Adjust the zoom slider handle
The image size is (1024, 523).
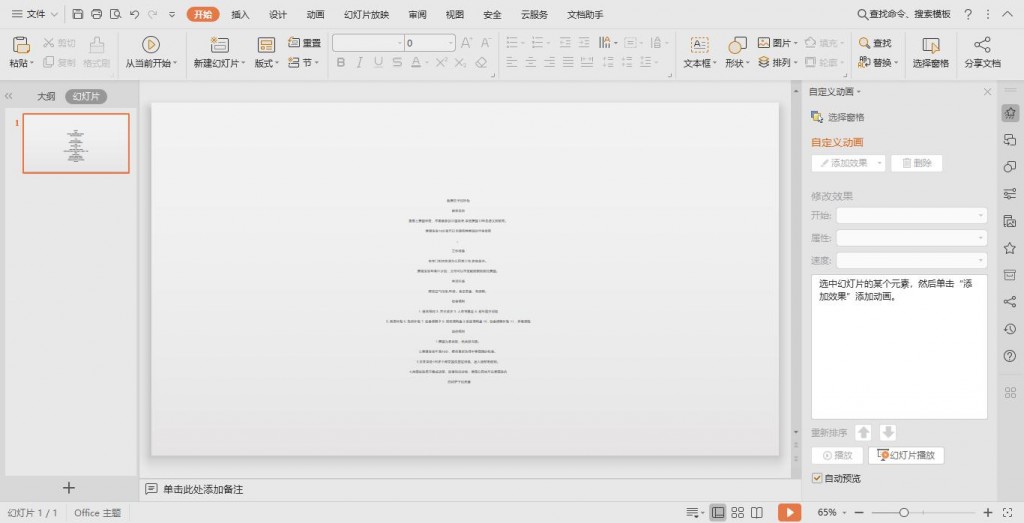904,513
